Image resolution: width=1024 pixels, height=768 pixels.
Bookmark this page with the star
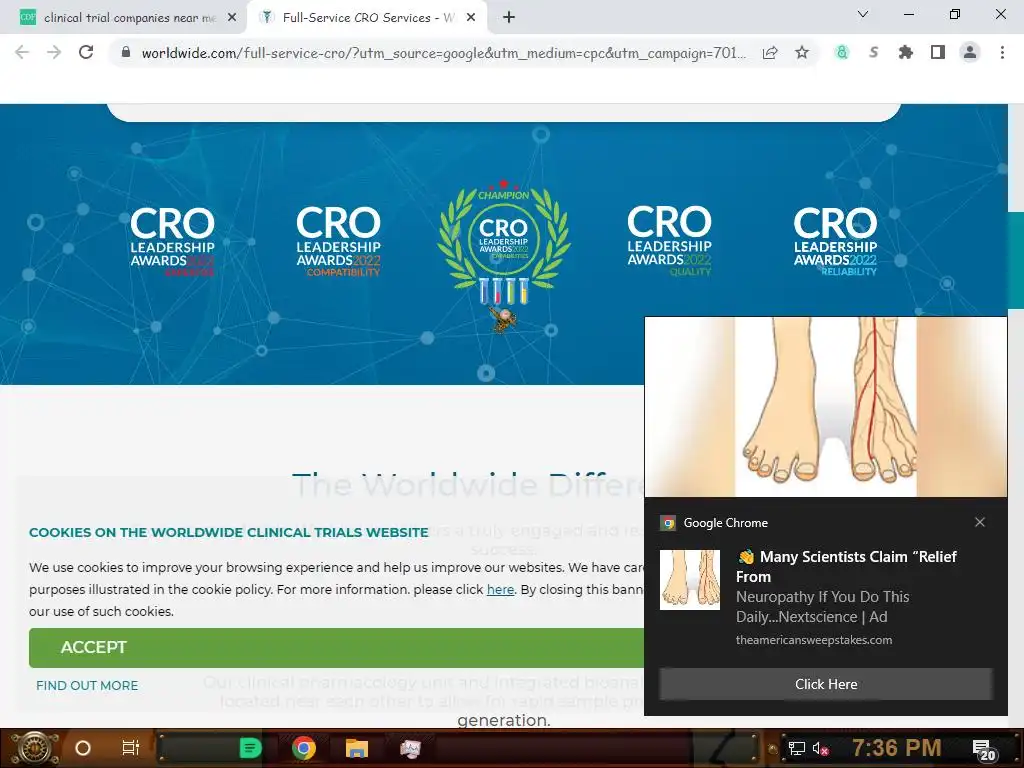pos(802,52)
